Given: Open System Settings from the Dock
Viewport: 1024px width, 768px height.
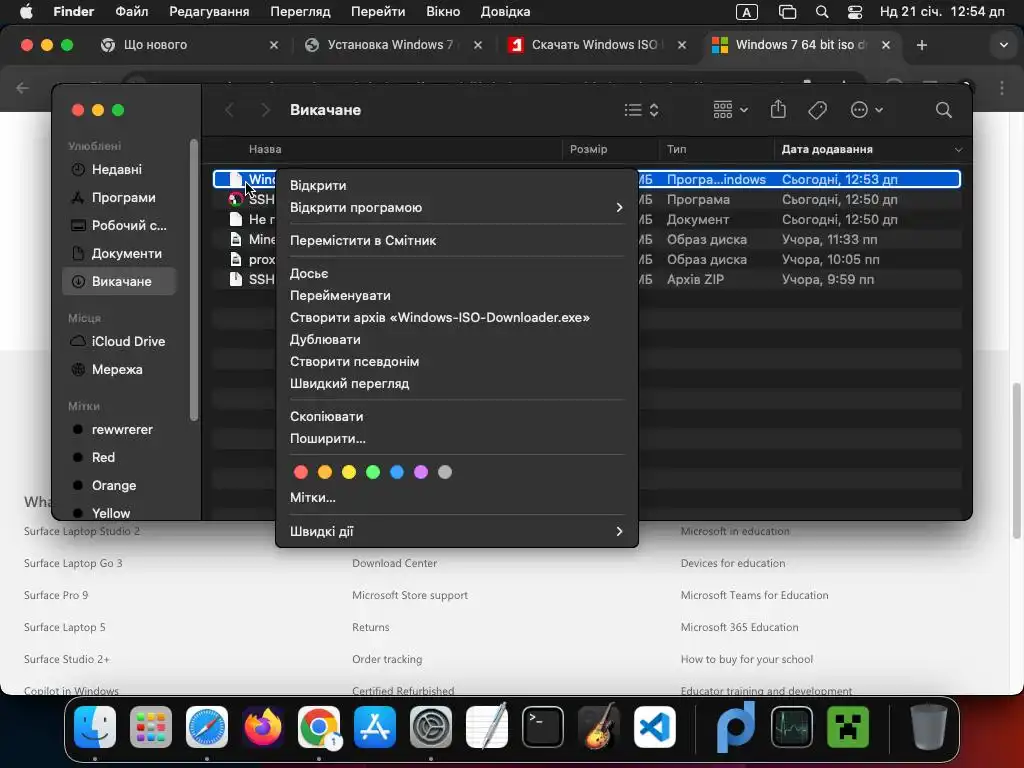Looking at the screenshot, I should click(431, 727).
